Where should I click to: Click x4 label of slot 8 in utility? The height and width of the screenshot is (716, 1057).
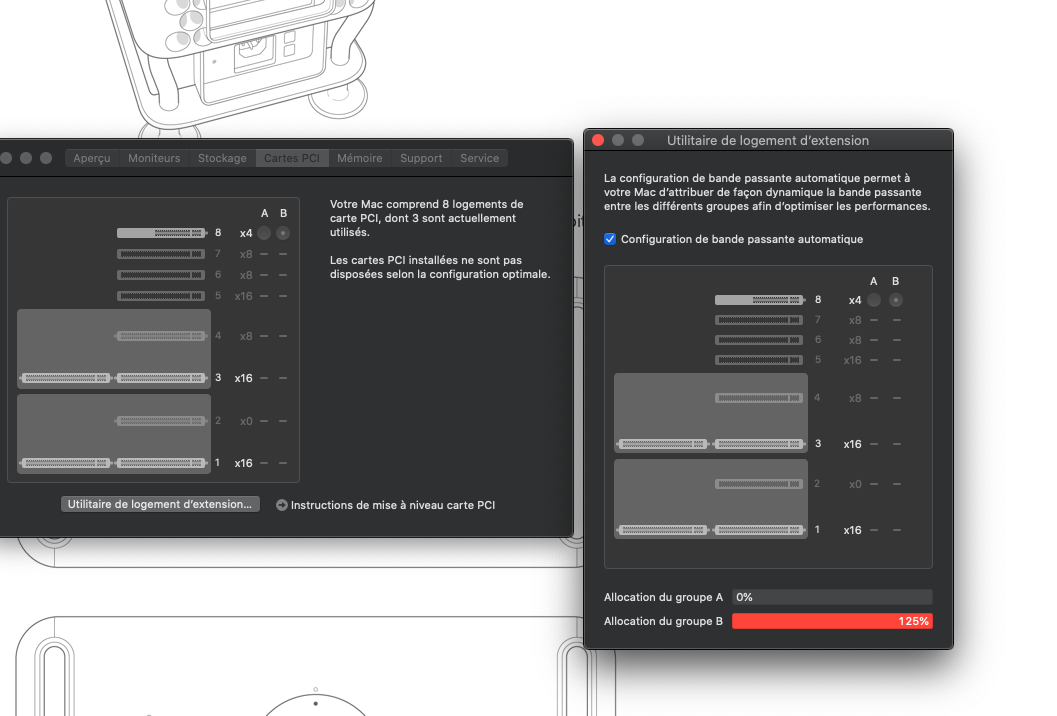pyautogui.click(x=855, y=300)
